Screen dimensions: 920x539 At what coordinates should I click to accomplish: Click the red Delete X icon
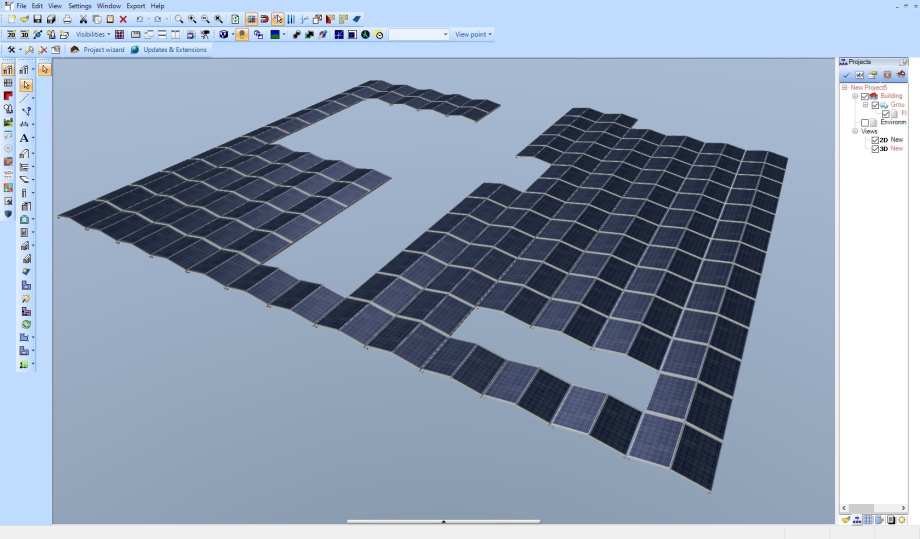click(123, 19)
